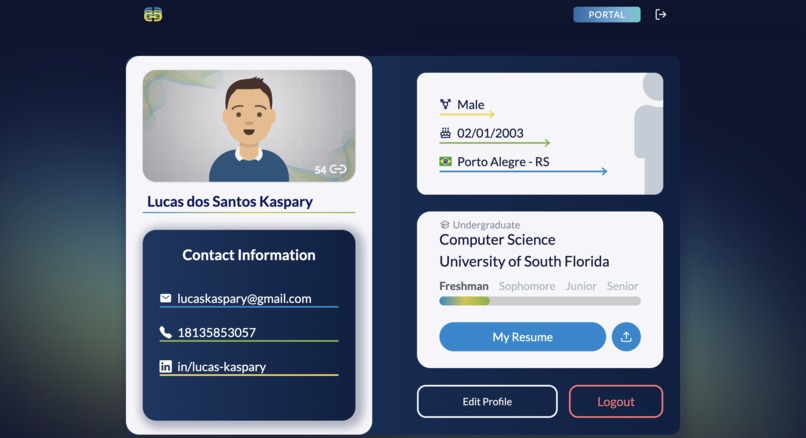Image resolution: width=806 pixels, height=438 pixels.
Task: Open My Resume
Action: click(522, 337)
